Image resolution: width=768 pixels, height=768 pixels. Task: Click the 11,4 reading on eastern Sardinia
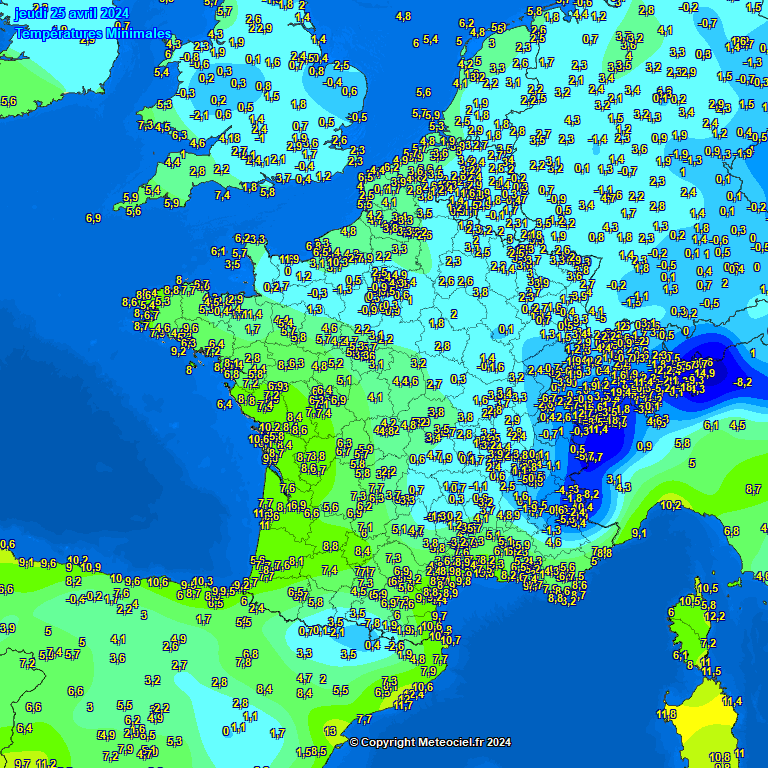point(733,702)
